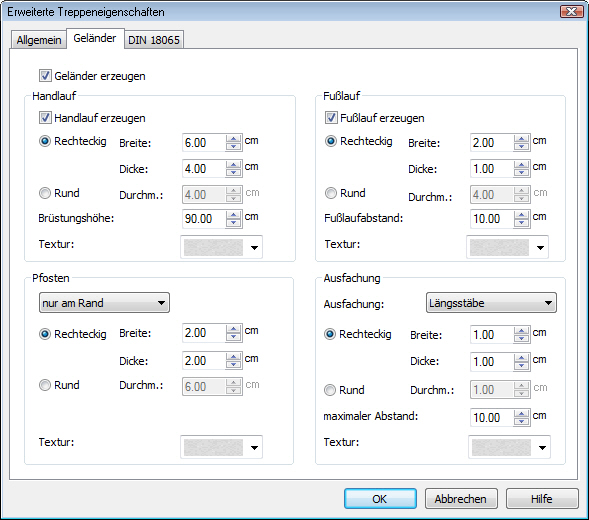This screenshot has width=589, height=520.
Task: Toggle Handlauf erzeugen checkbox
Action: 45,118
